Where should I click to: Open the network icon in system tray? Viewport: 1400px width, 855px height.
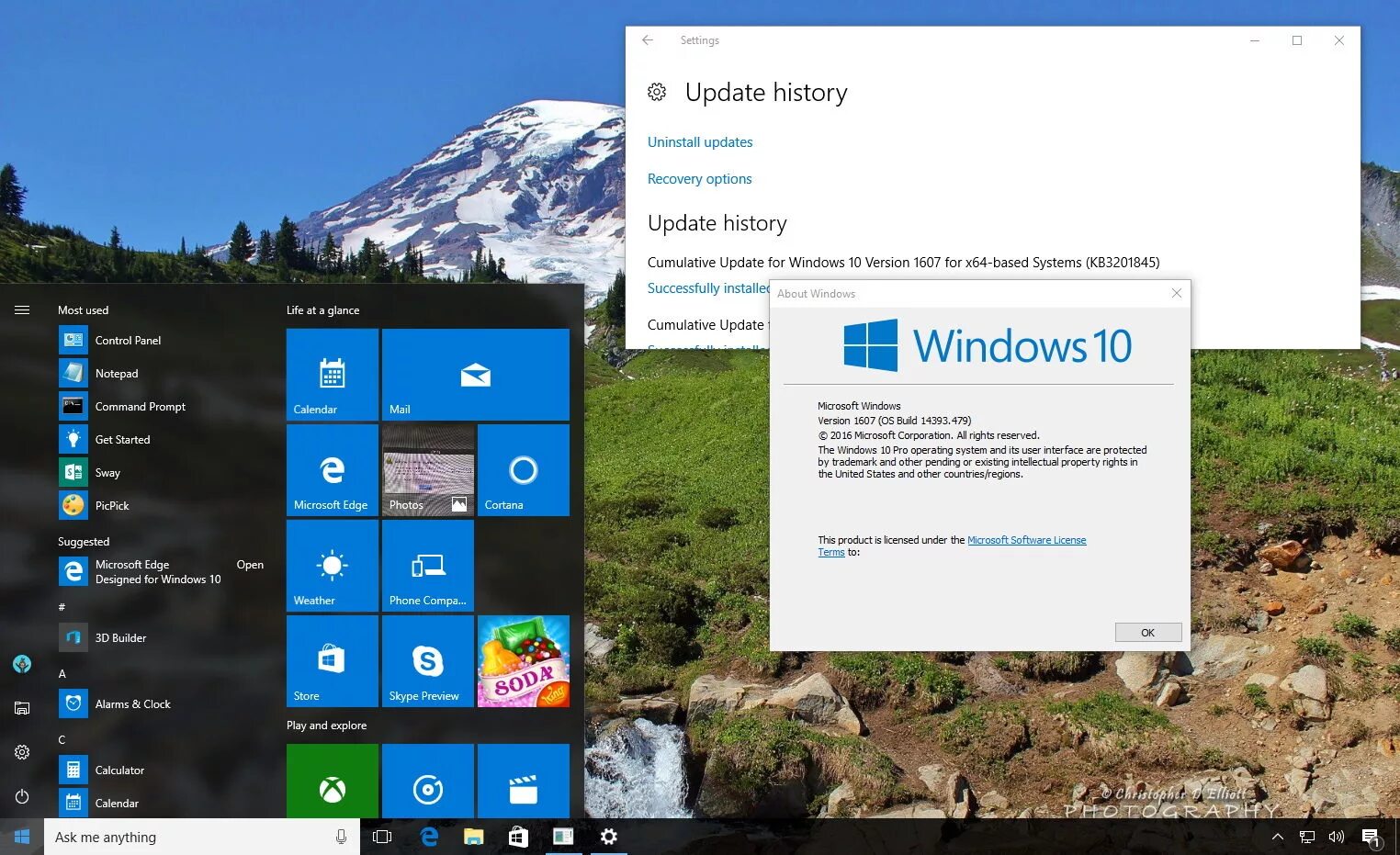(x=1306, y=837)
